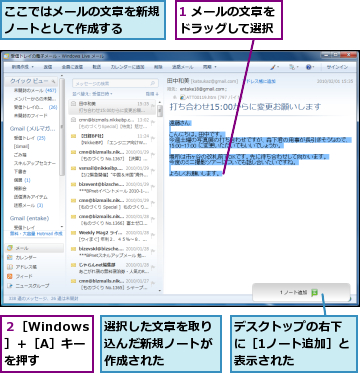This screenshot has height=373, width=360.
Task: Collapse the Gmail (メルマガ...) account header
Action: coord(32,129)
